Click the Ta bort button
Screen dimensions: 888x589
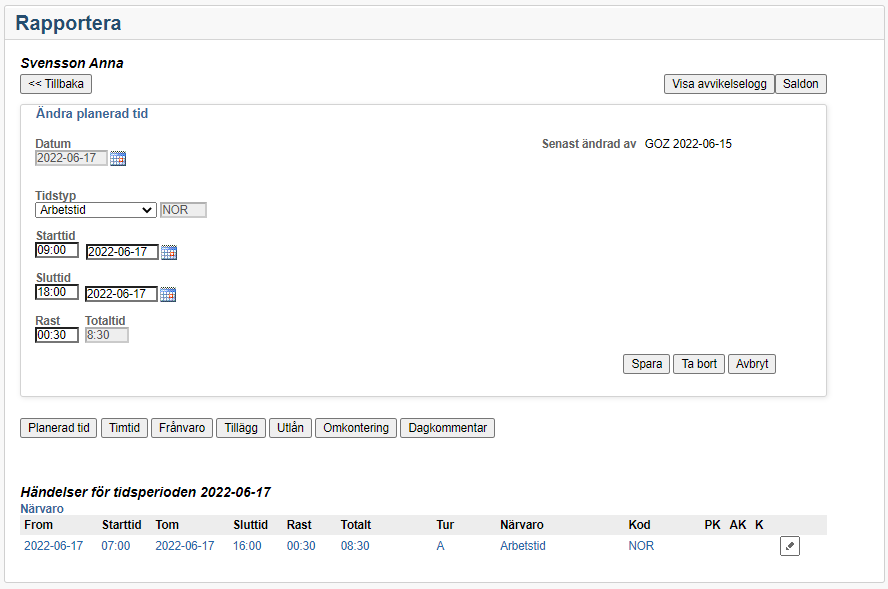(699, 364)
